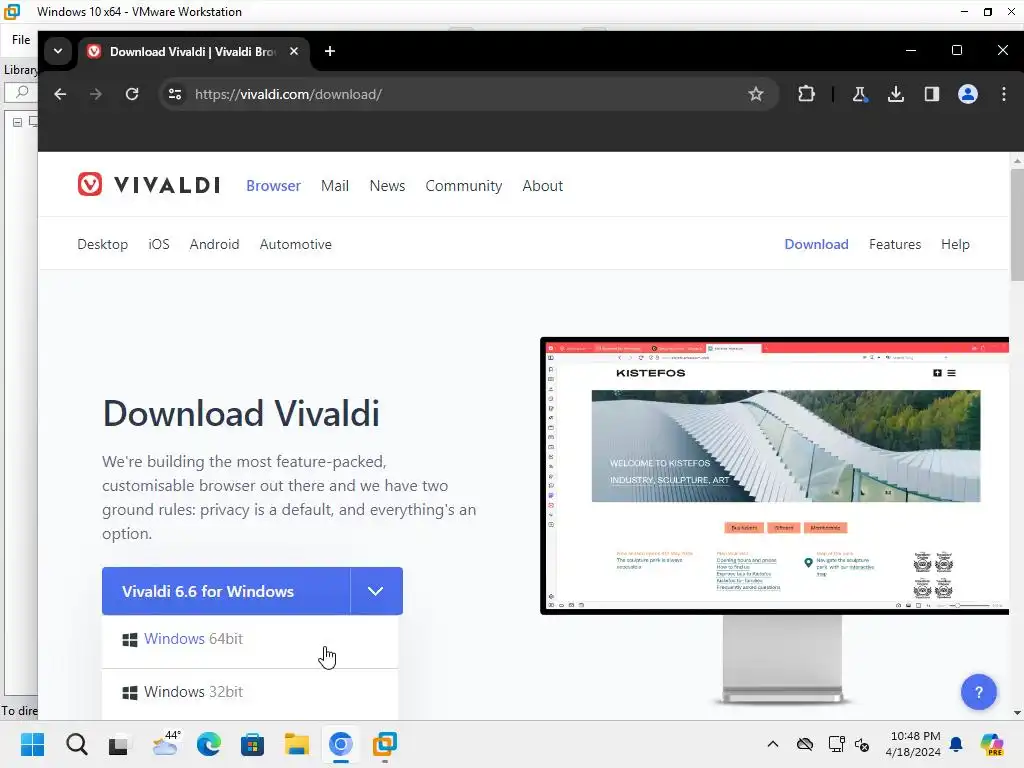Go forward with the browser forward arrow

pyautogui.click(x=96, y=94)
